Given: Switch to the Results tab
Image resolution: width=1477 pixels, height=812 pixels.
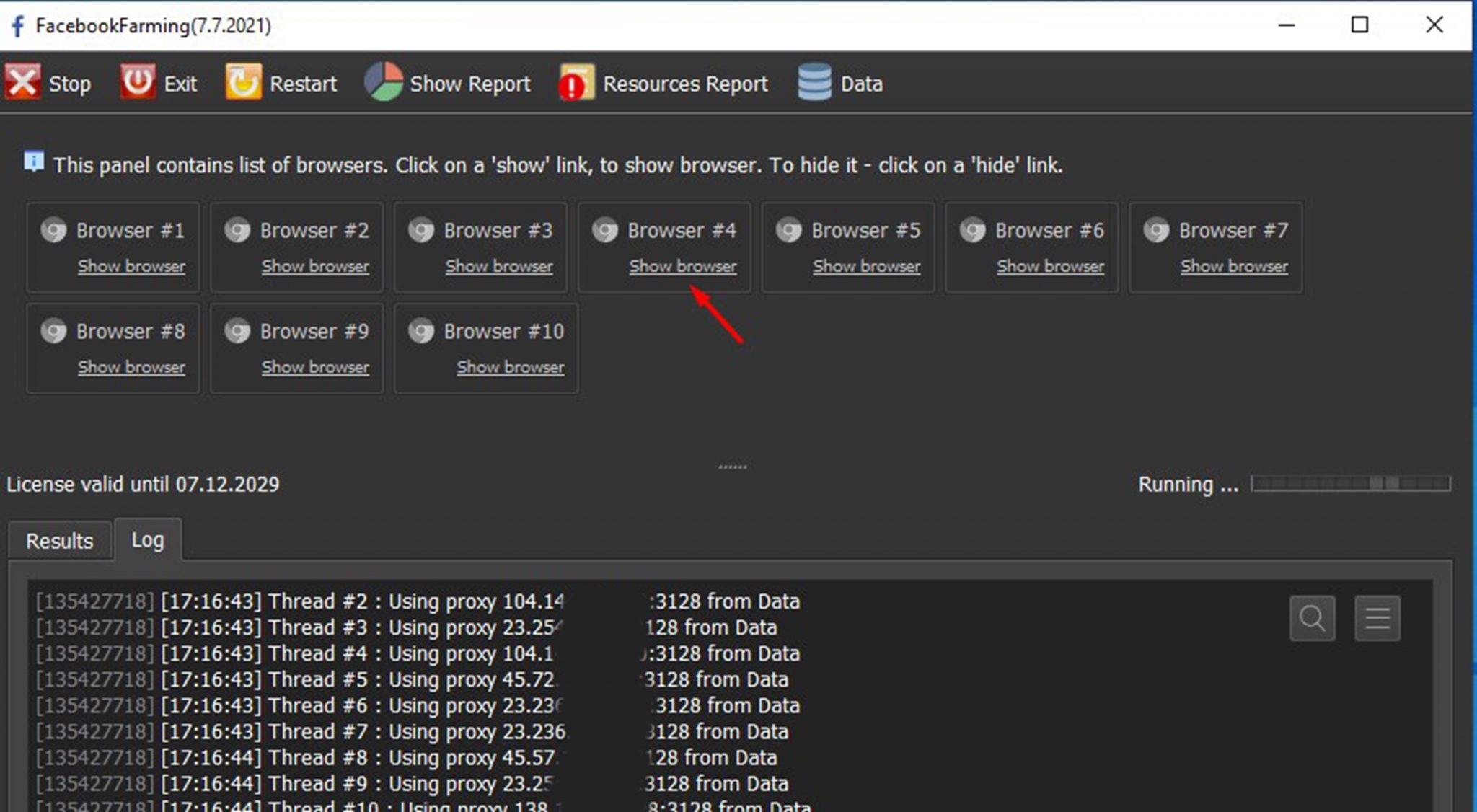Looking at the screenshot, I should tap(60, 541).
